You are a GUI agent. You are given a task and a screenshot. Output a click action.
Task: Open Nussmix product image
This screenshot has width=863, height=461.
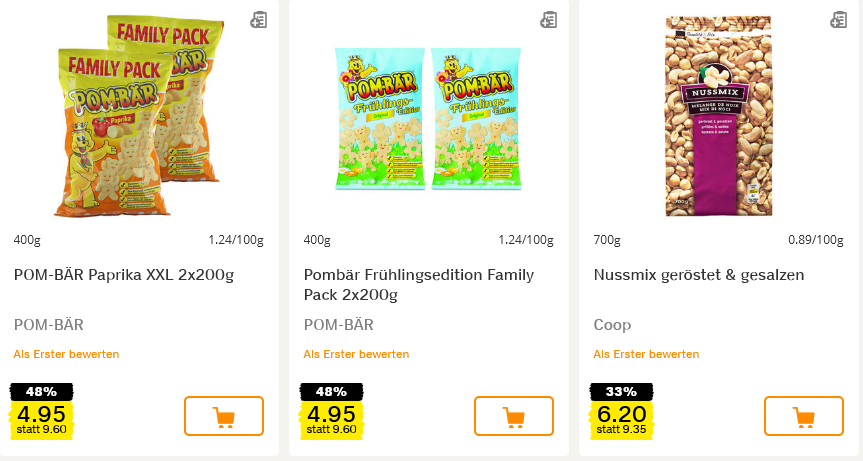[720, 115]
